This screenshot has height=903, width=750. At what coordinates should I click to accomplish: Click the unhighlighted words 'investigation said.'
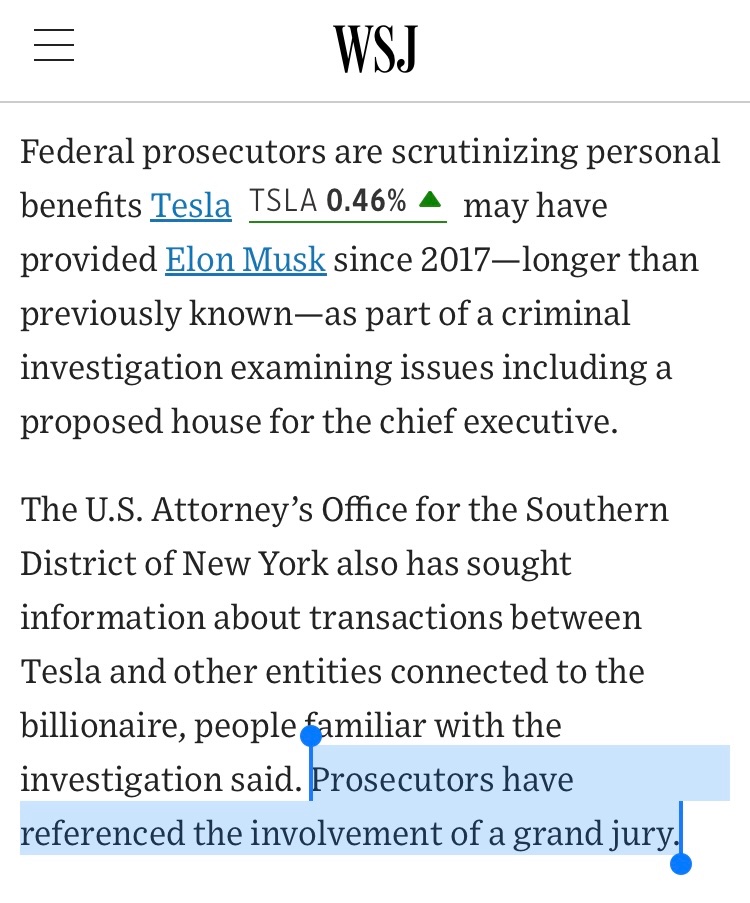[161, 780]
